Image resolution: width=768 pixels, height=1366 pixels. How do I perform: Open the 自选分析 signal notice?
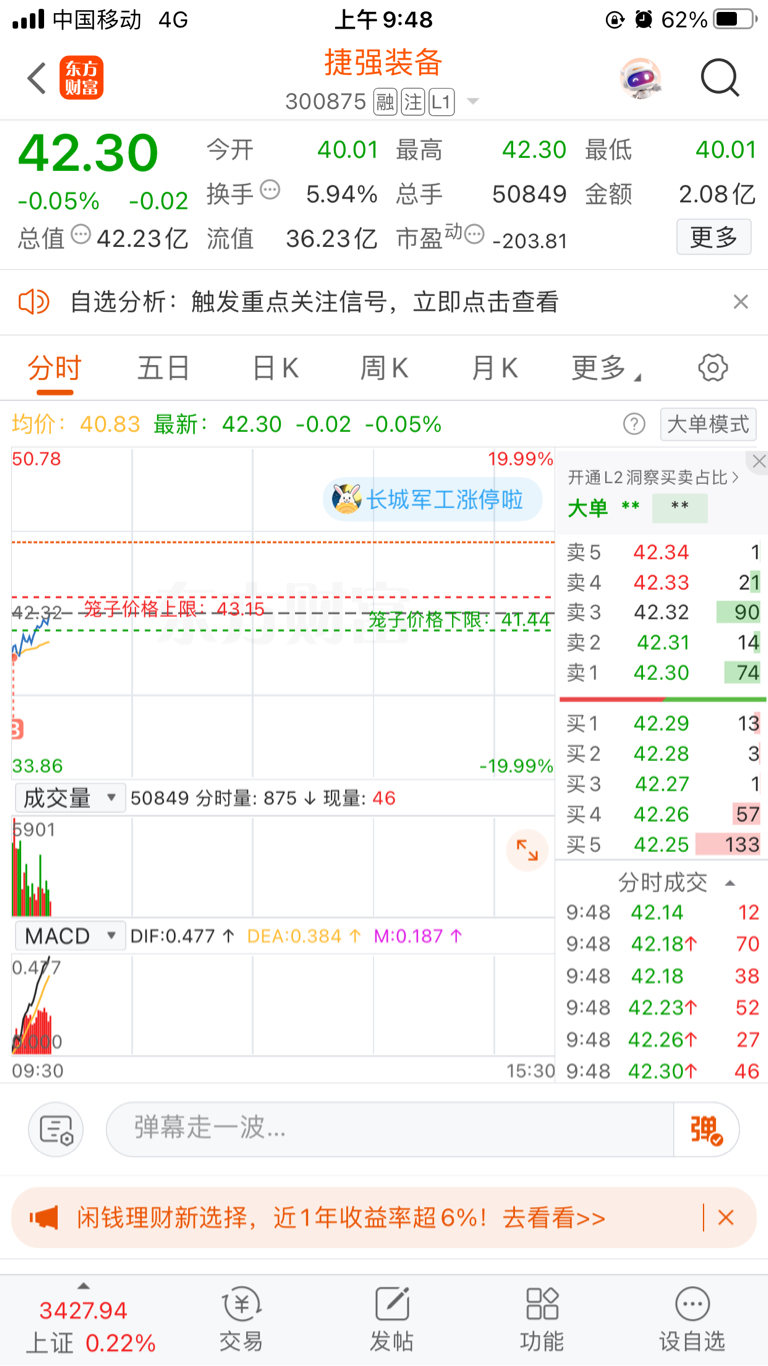click(x=314, y=302)
